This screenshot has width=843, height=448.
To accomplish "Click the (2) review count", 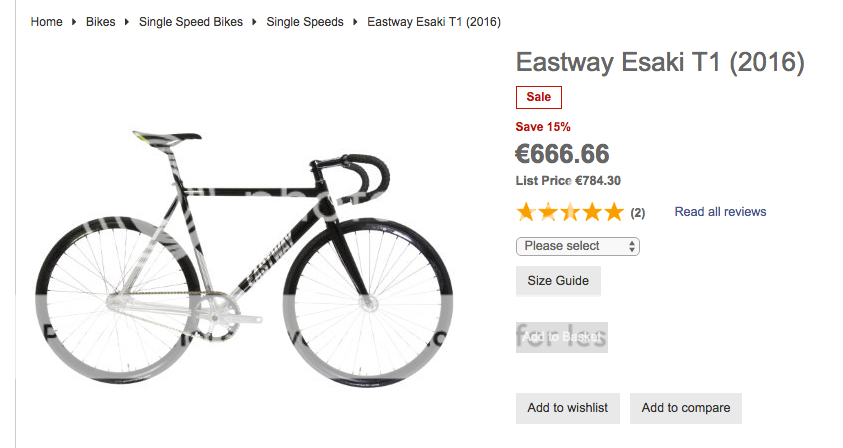I will pyautogui.click(x=638, y=213).
